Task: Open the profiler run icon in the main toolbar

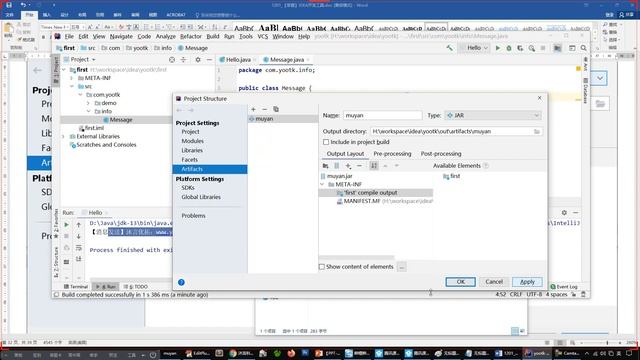Action: click(531, 48)
